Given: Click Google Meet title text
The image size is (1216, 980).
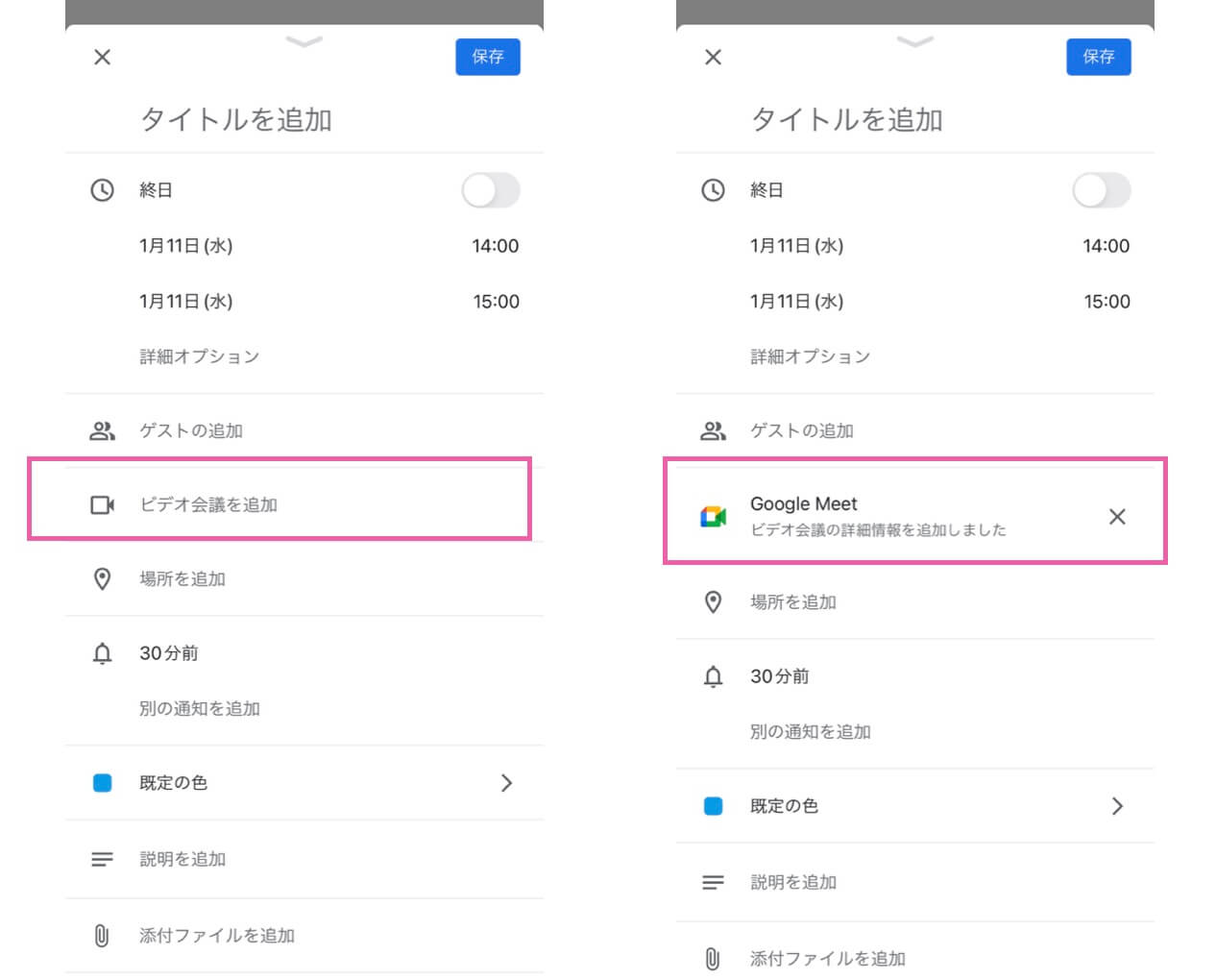Looking at the screenshot, I should (804, 503).
